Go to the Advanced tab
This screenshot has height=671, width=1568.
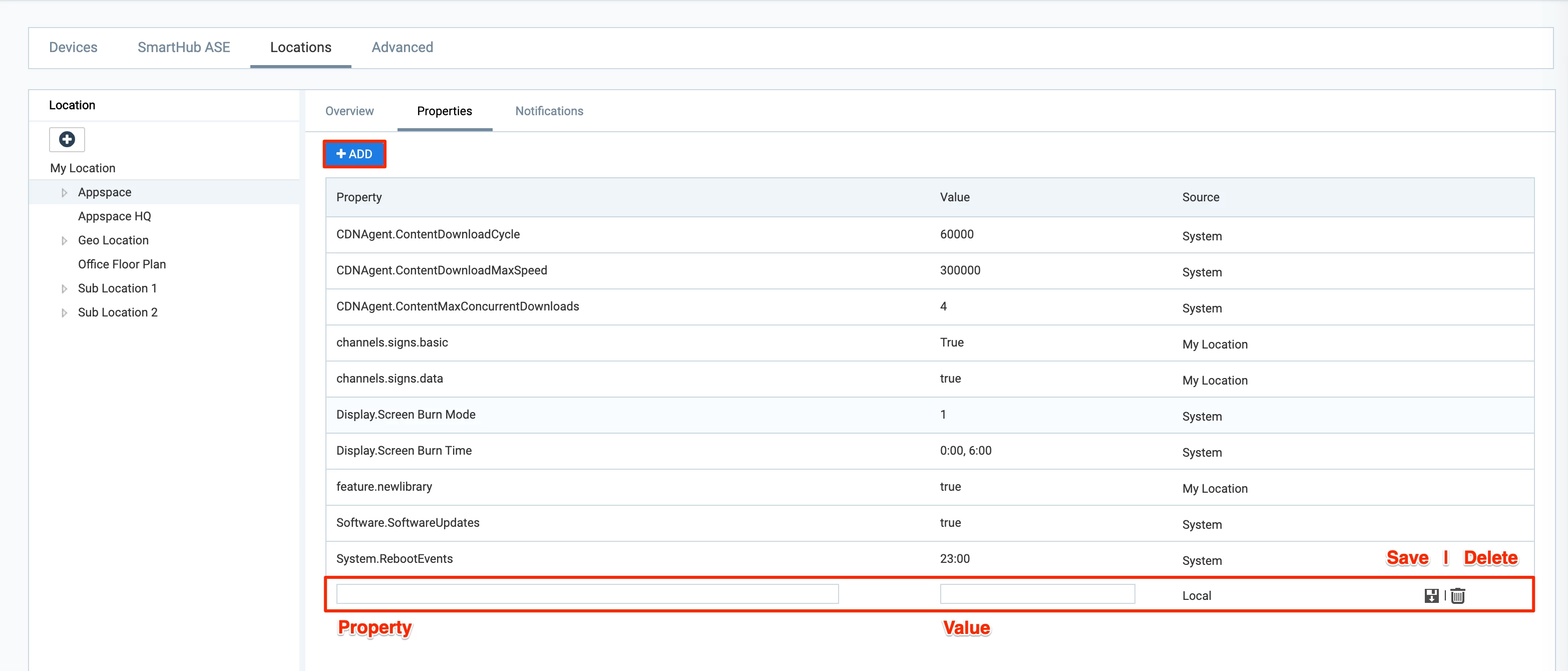point(403,48)
